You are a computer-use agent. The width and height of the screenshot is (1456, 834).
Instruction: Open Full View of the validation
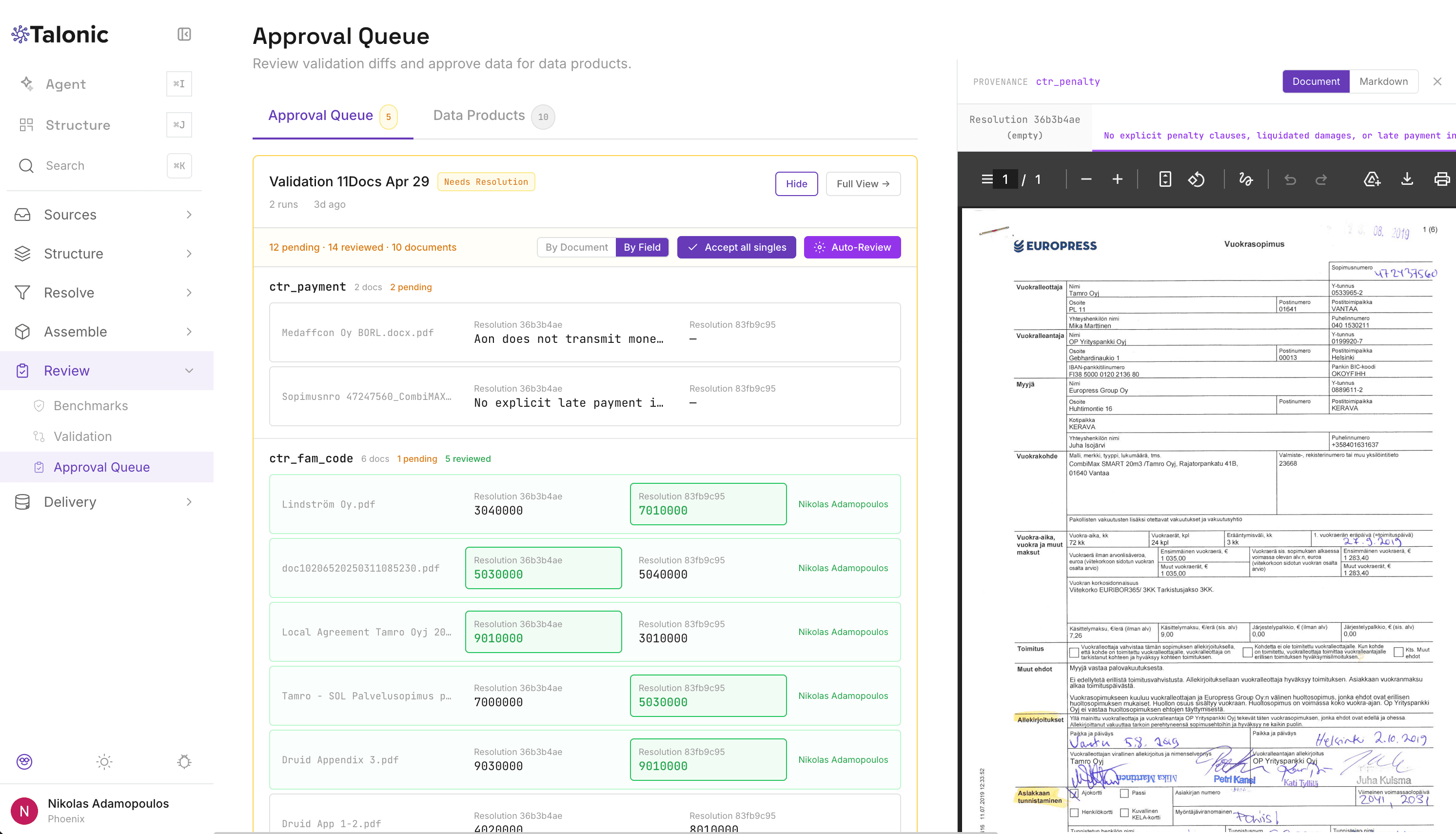pos(863,184)
